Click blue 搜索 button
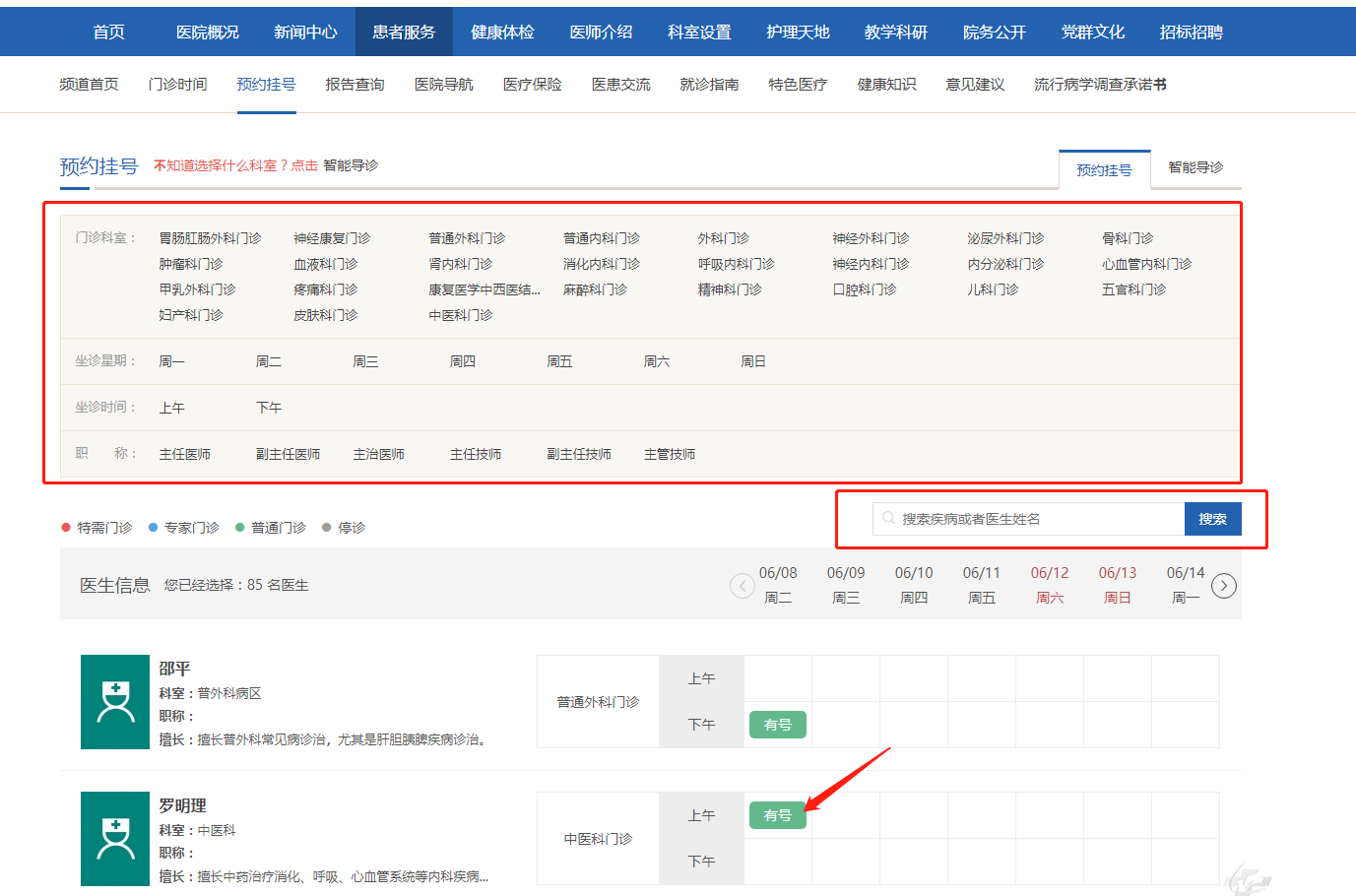The height and width of the screenshot is (896, 1356). tap(1212, 519)
